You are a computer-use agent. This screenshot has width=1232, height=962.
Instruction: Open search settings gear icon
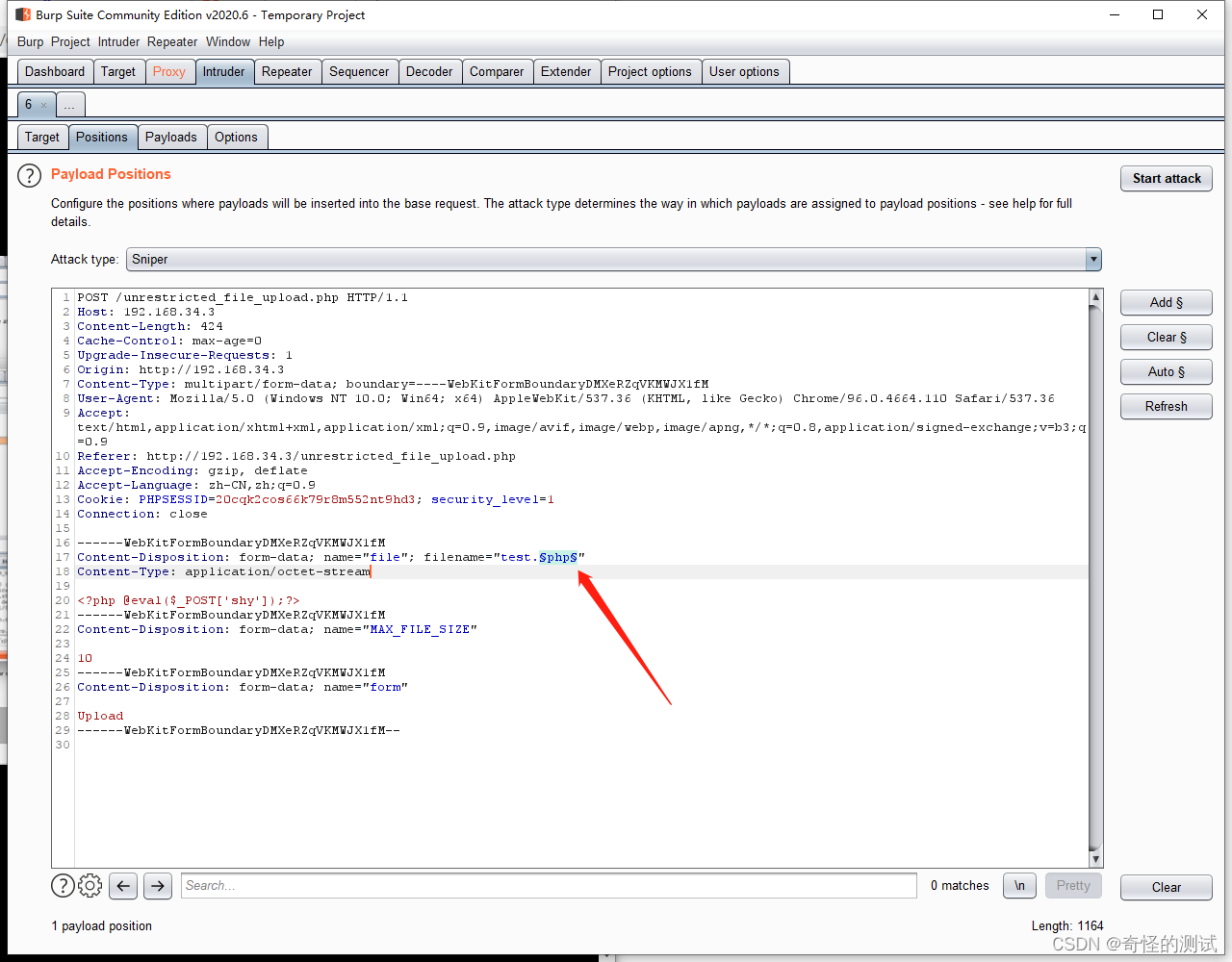tap(90, 885)
